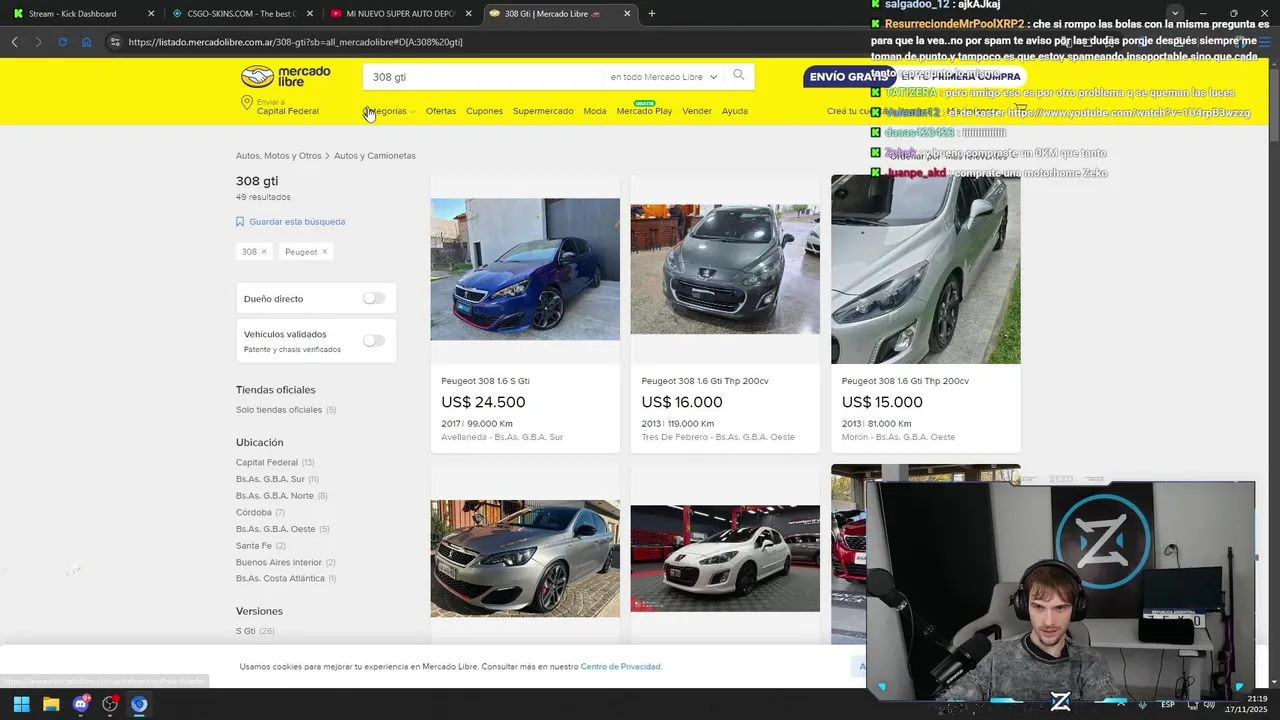This screenshot has width=1280, height=720.
Task: Open Centro de Privacidad link in cookie banner
Action: coord(620,666)
